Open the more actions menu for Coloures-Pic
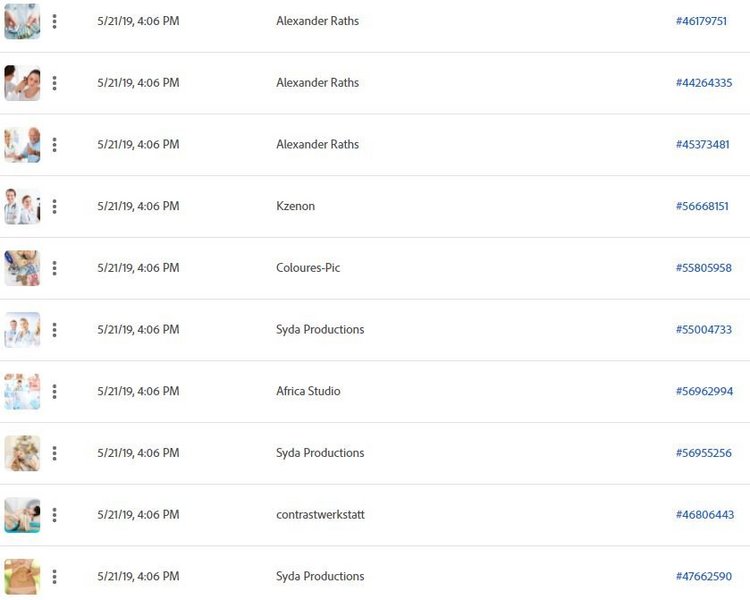The image size is (750, 600). click(55, 268)
